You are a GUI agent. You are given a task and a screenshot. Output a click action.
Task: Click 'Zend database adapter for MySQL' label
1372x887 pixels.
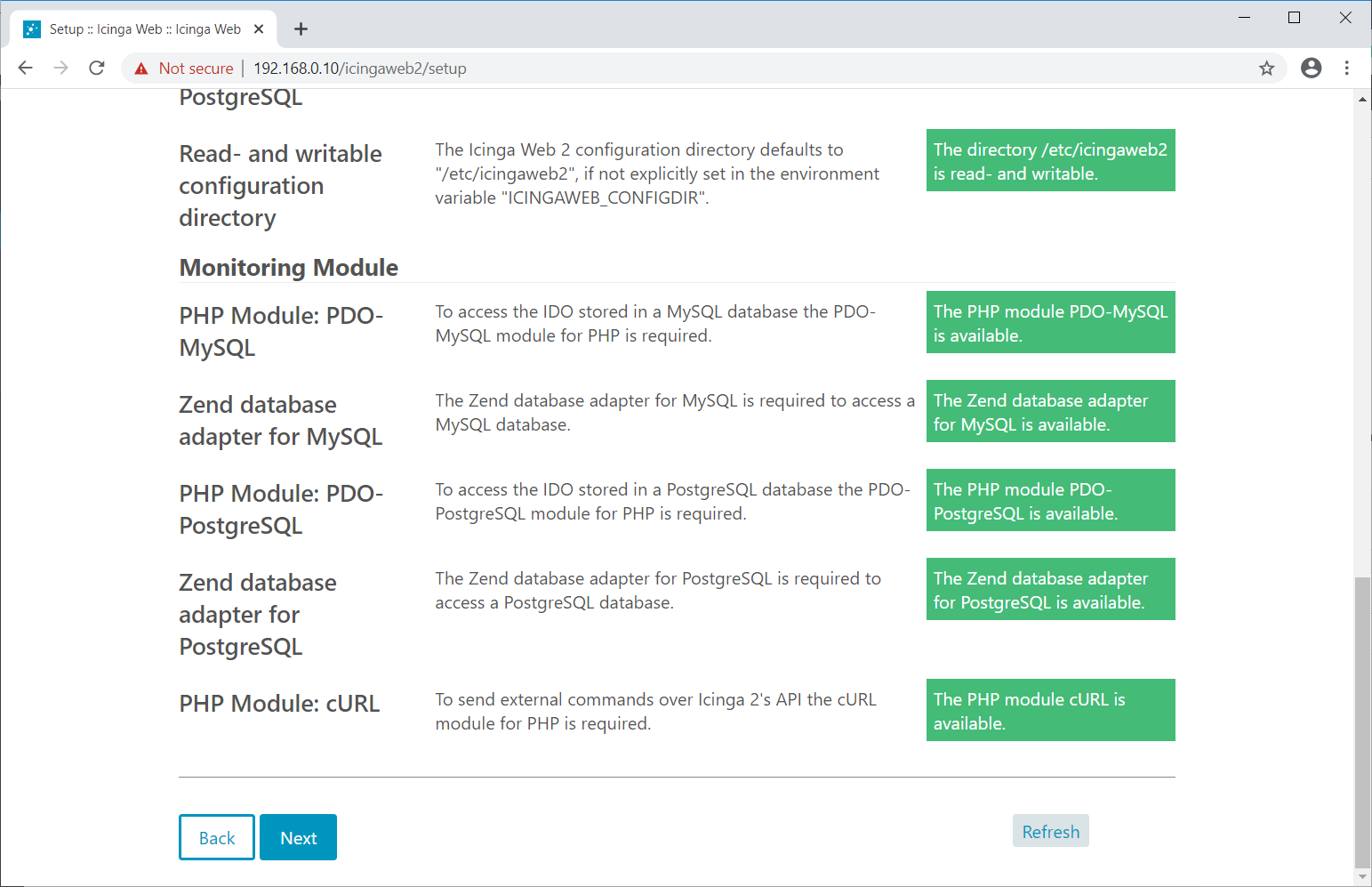281,421
